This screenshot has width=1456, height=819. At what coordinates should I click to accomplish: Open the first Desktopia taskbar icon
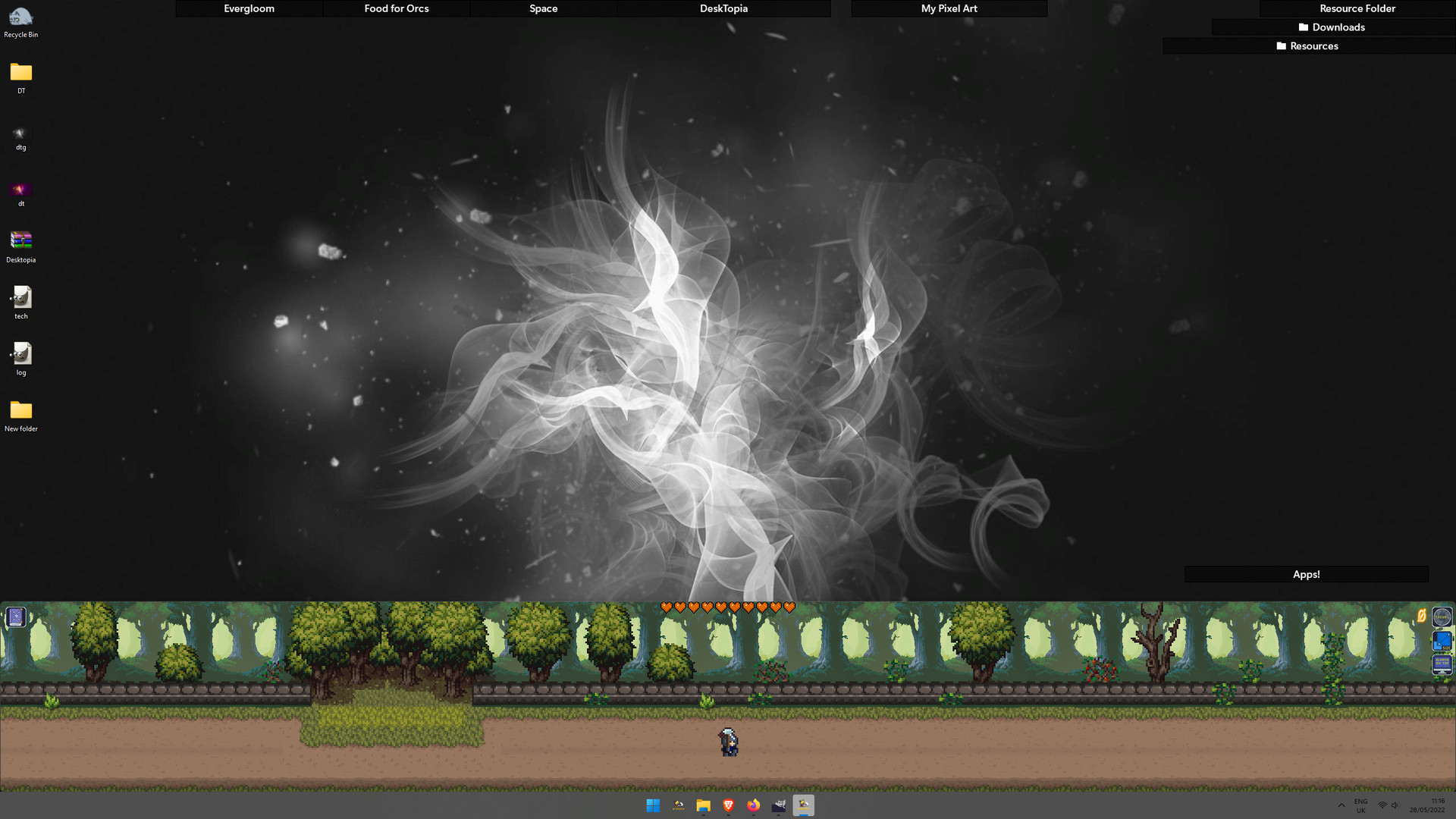coord(679,805)
